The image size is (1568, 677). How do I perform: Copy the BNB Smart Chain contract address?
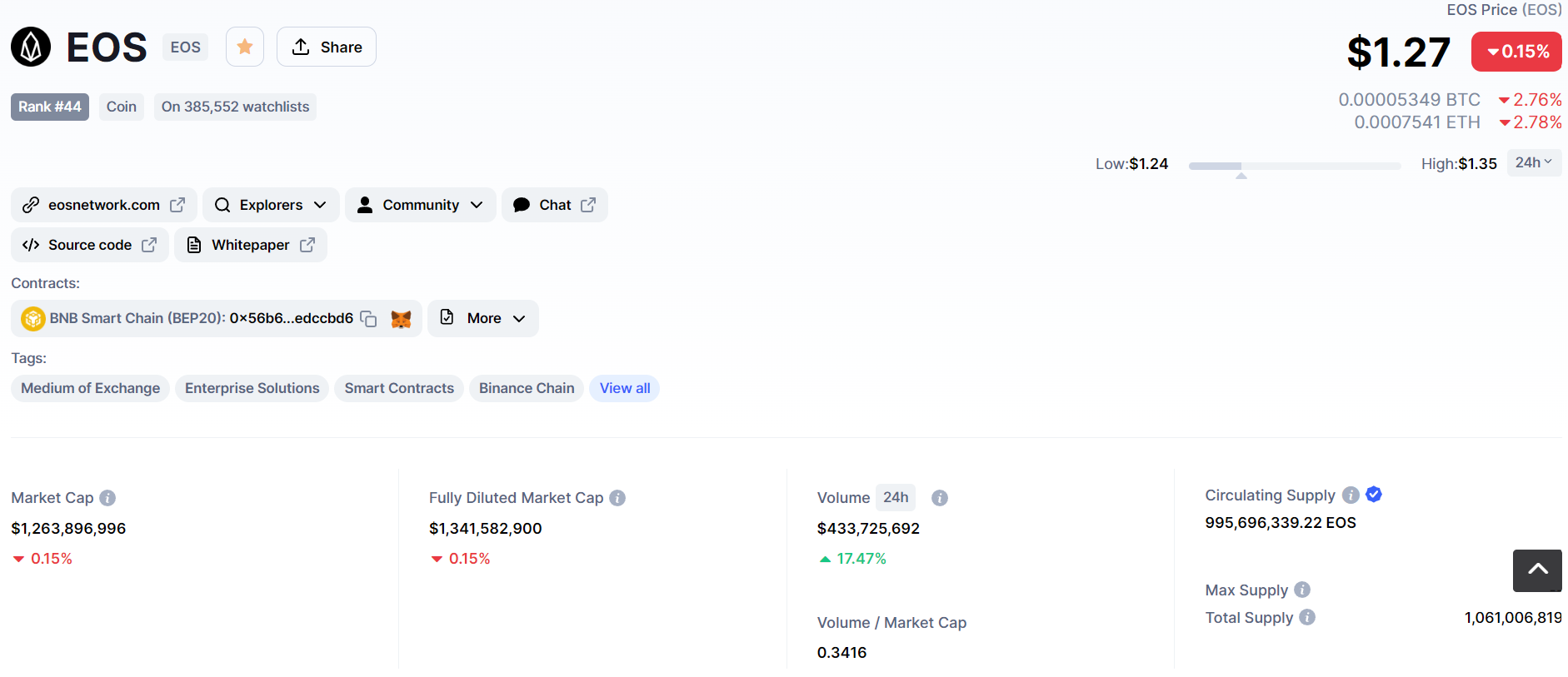[368, 319]
